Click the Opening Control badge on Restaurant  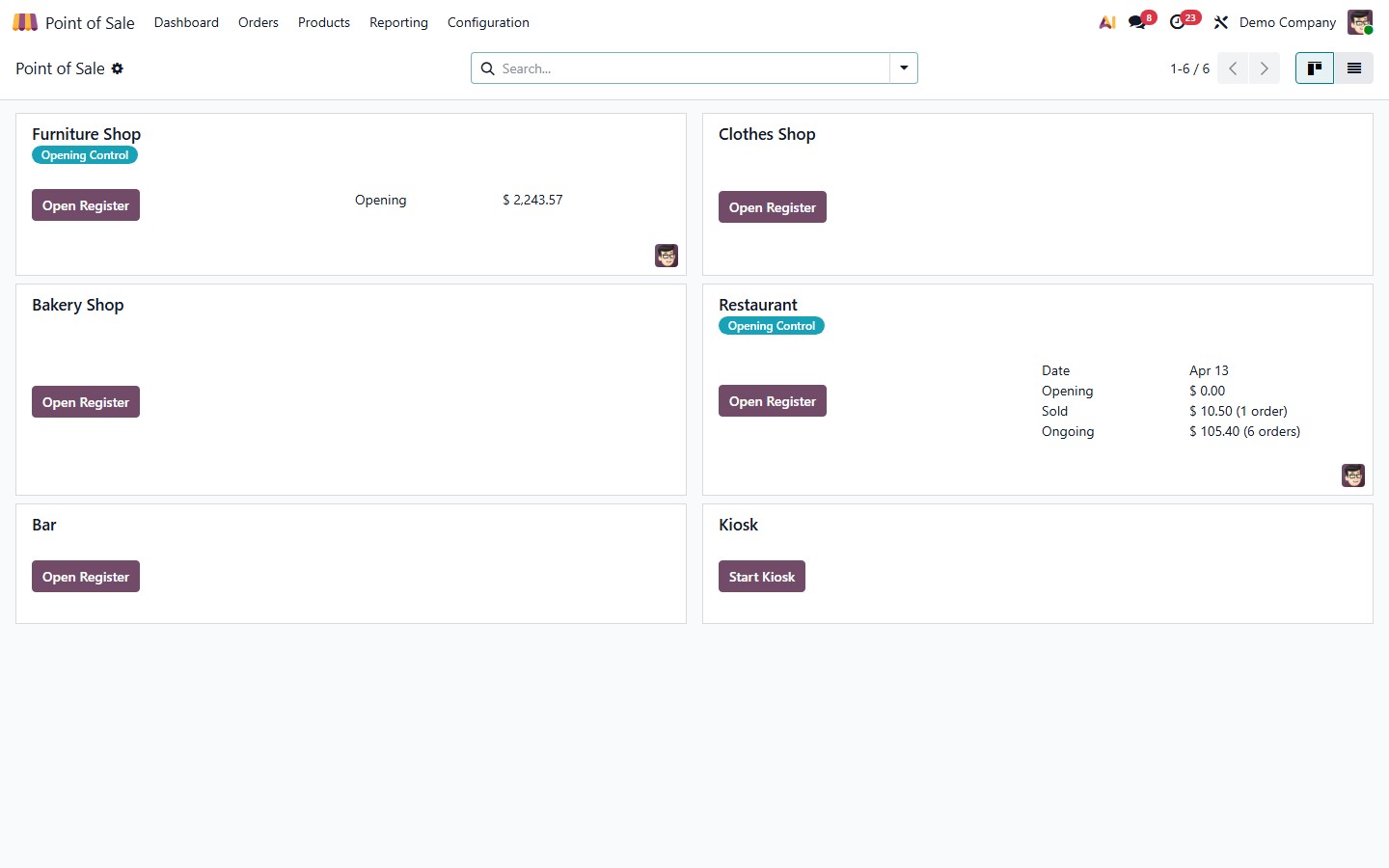click(x=771, y=325)
